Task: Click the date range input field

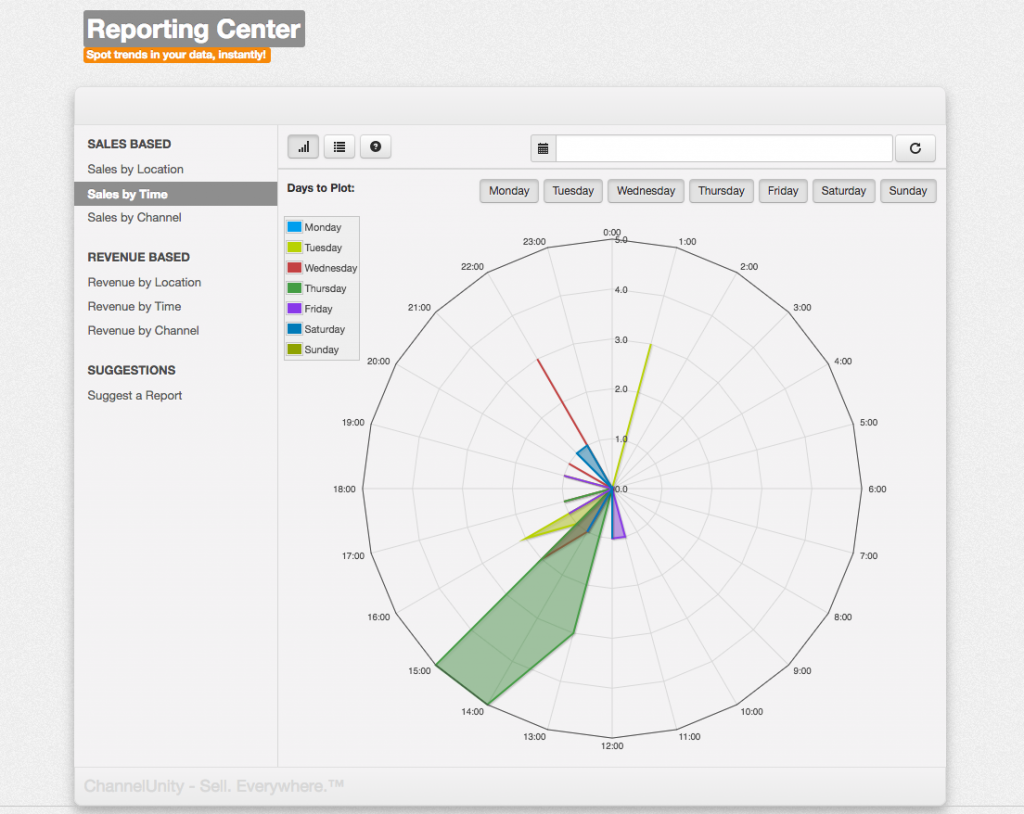Action: (723, 149)
